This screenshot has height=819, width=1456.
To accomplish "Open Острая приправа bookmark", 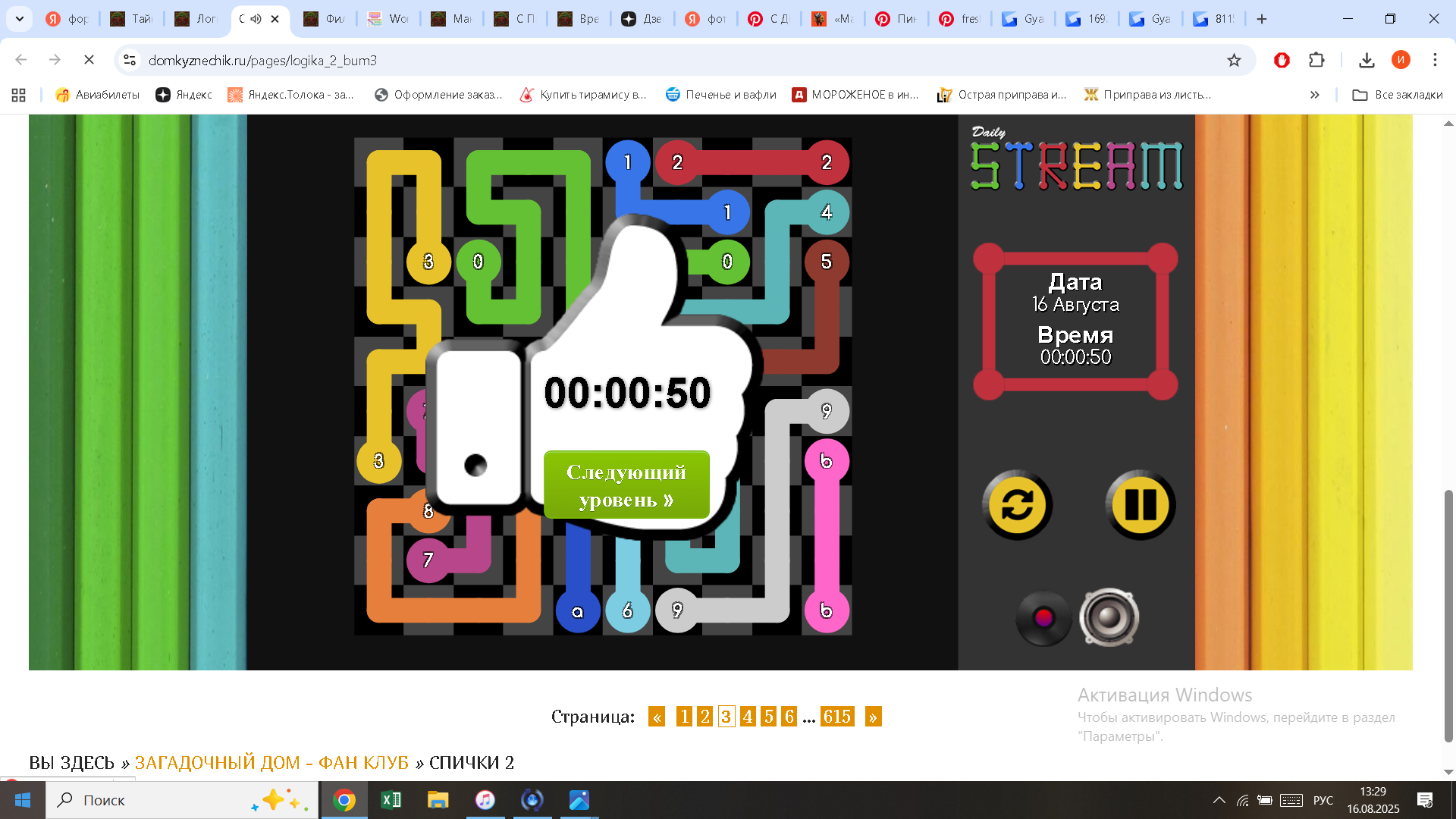I will tap(1002, 95).
